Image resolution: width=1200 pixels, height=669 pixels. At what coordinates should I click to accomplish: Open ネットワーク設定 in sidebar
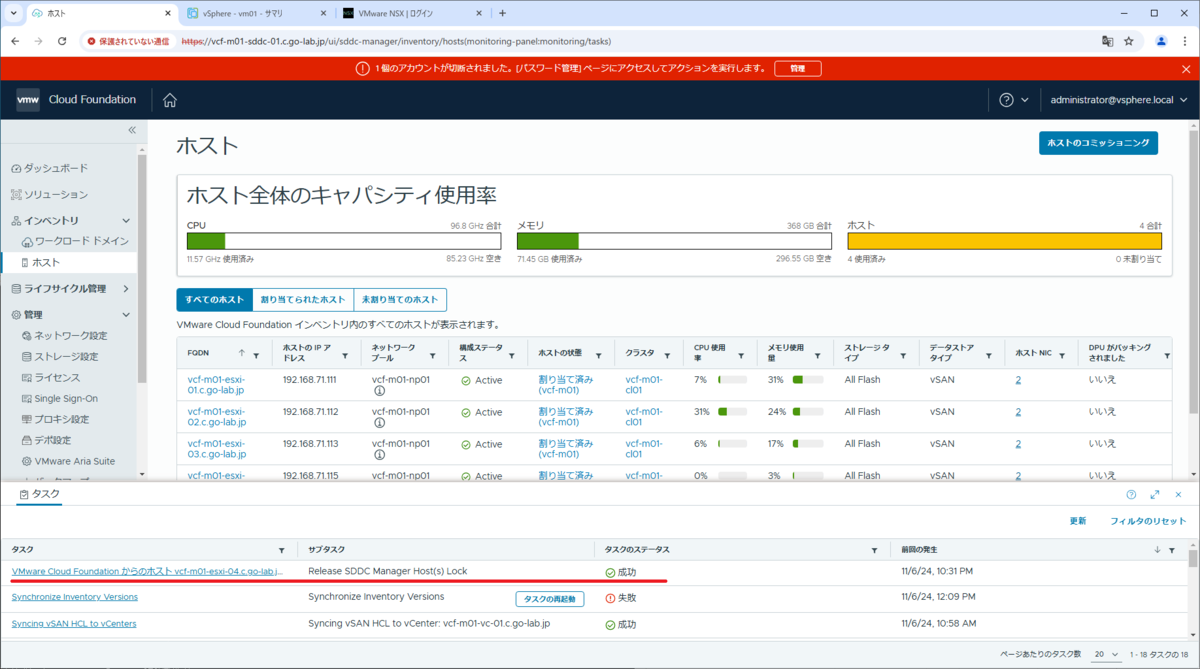(x=65, y=335)
